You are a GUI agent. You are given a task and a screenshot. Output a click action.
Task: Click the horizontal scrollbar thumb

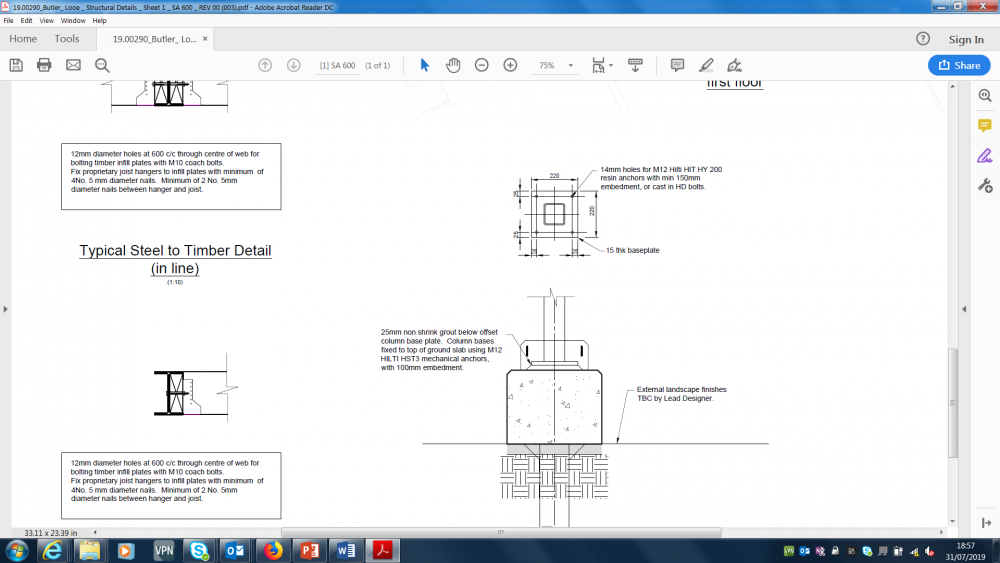click(x=501, y=532)
